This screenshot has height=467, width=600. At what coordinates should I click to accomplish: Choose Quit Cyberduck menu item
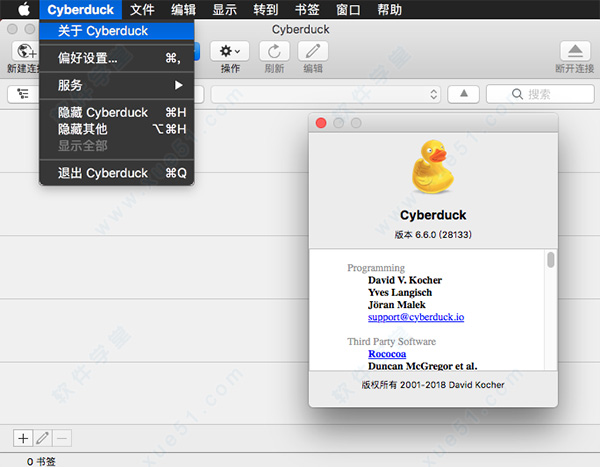pyautogui.click(x=117, y=173)
